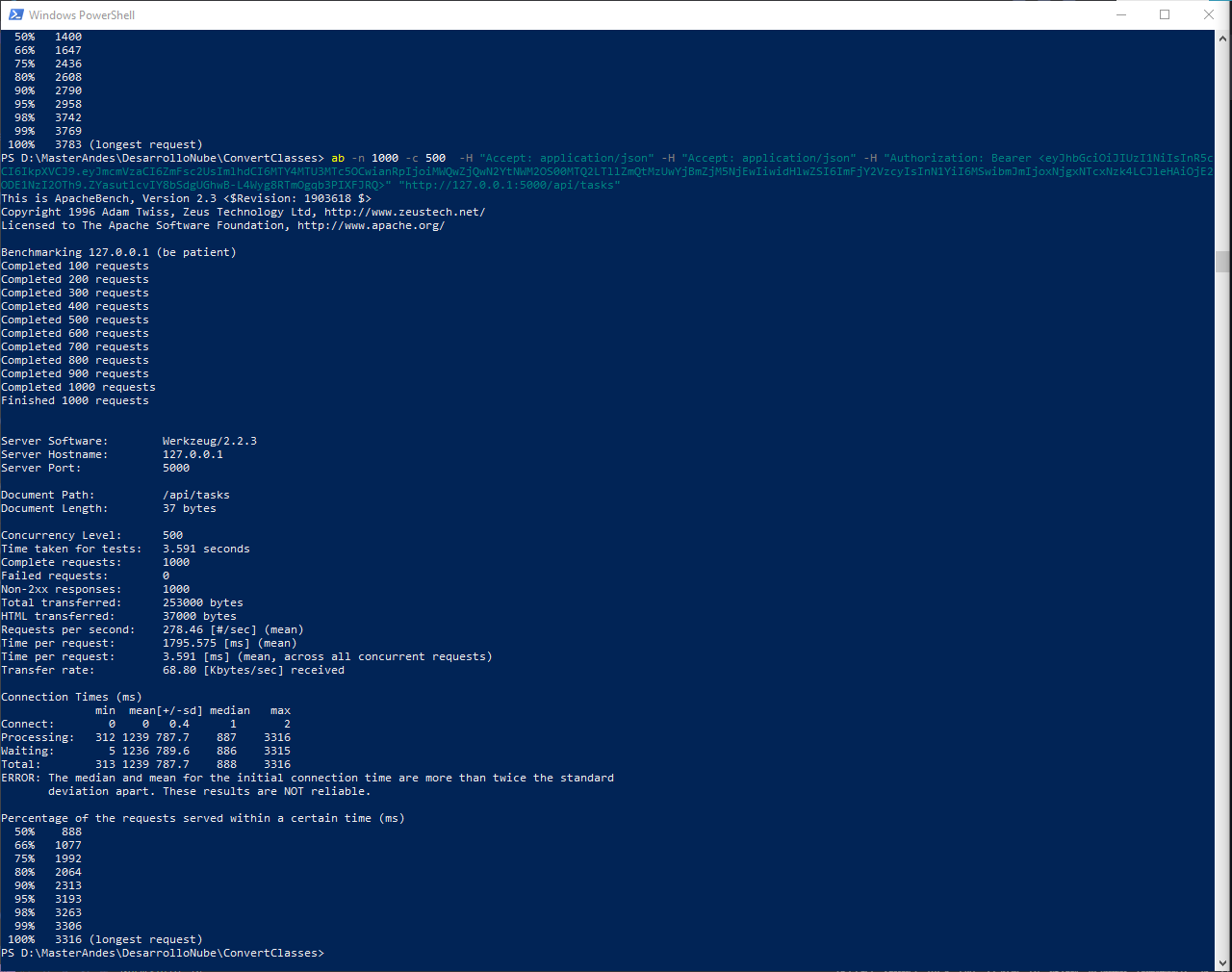Image resolution: width=1232 pixels, height=972 pixels.
Task: Click the scrollbar up arrow
Action: [1223, 37]
